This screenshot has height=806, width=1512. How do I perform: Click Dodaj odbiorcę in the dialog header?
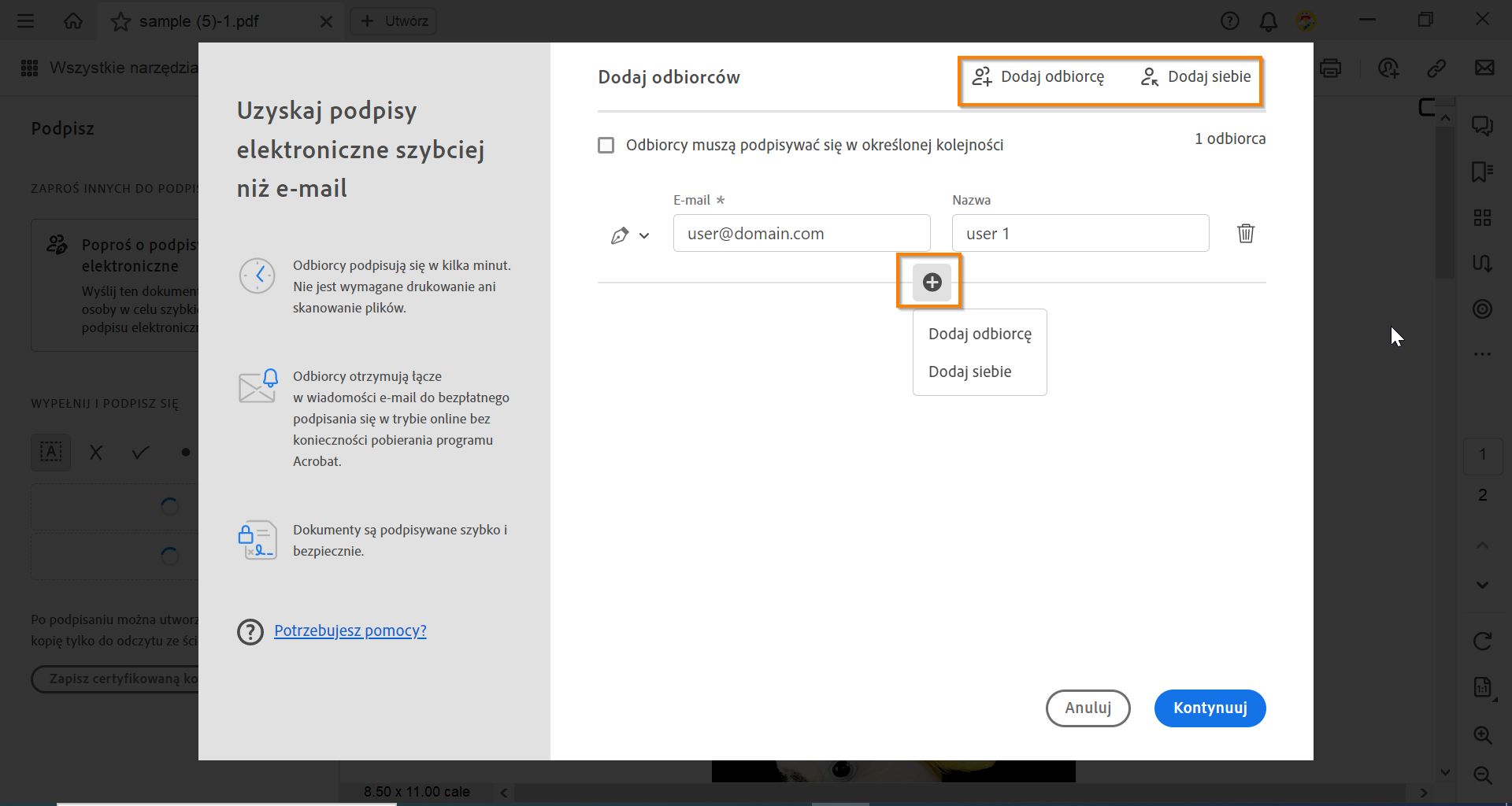coord(1038,77)
